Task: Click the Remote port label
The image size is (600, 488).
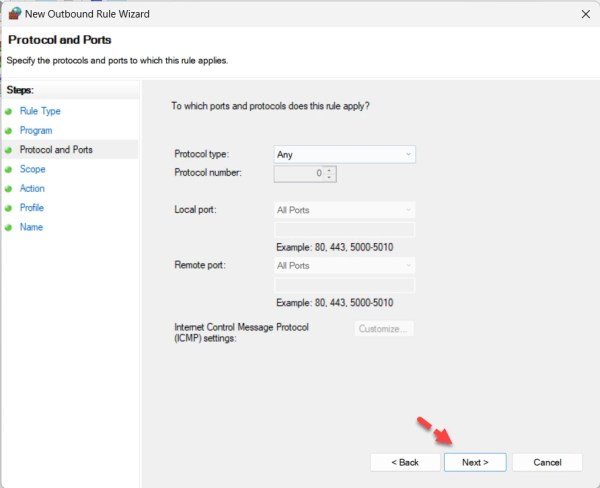Action: coord(200,265)
